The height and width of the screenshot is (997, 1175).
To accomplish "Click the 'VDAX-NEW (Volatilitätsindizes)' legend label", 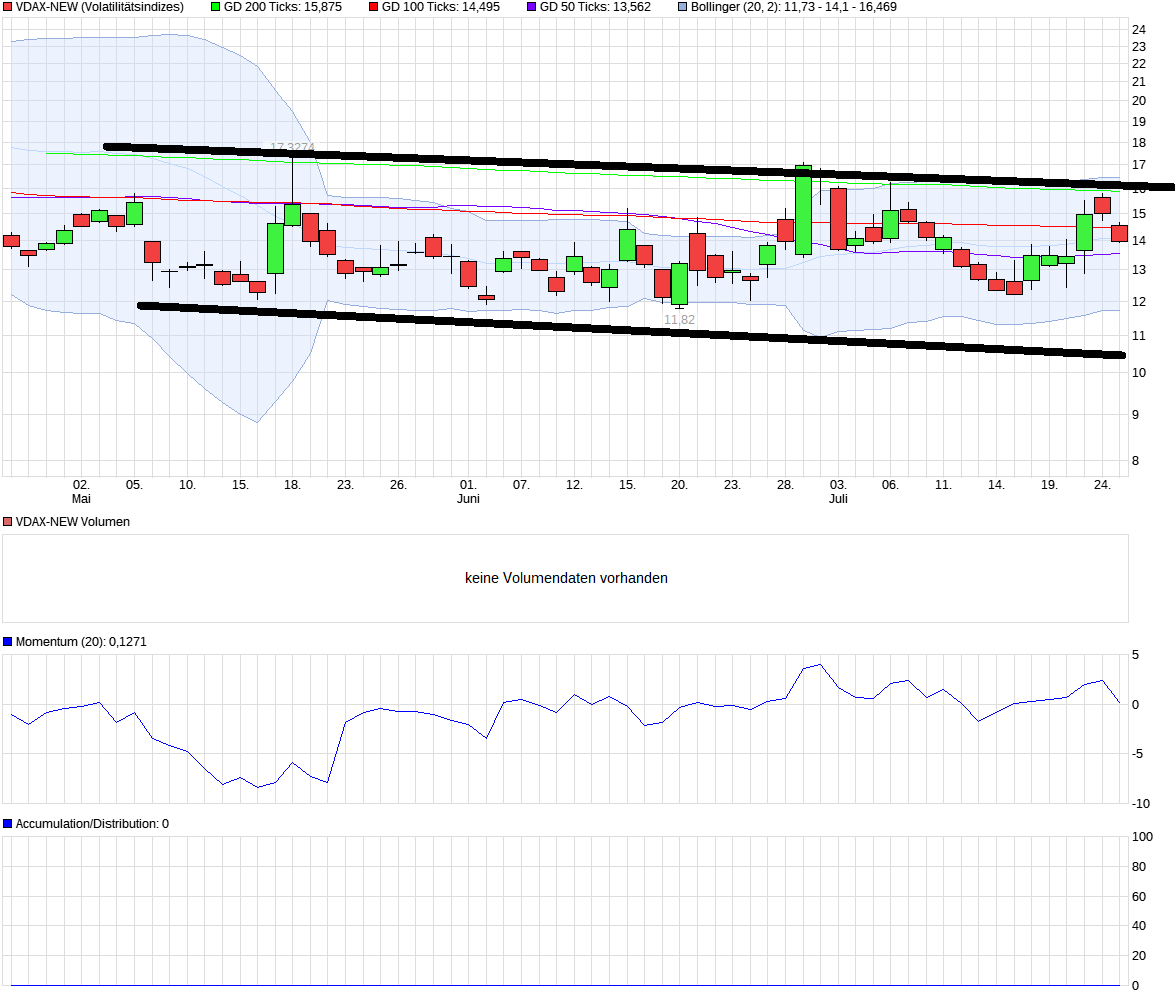I will [100, 7].
